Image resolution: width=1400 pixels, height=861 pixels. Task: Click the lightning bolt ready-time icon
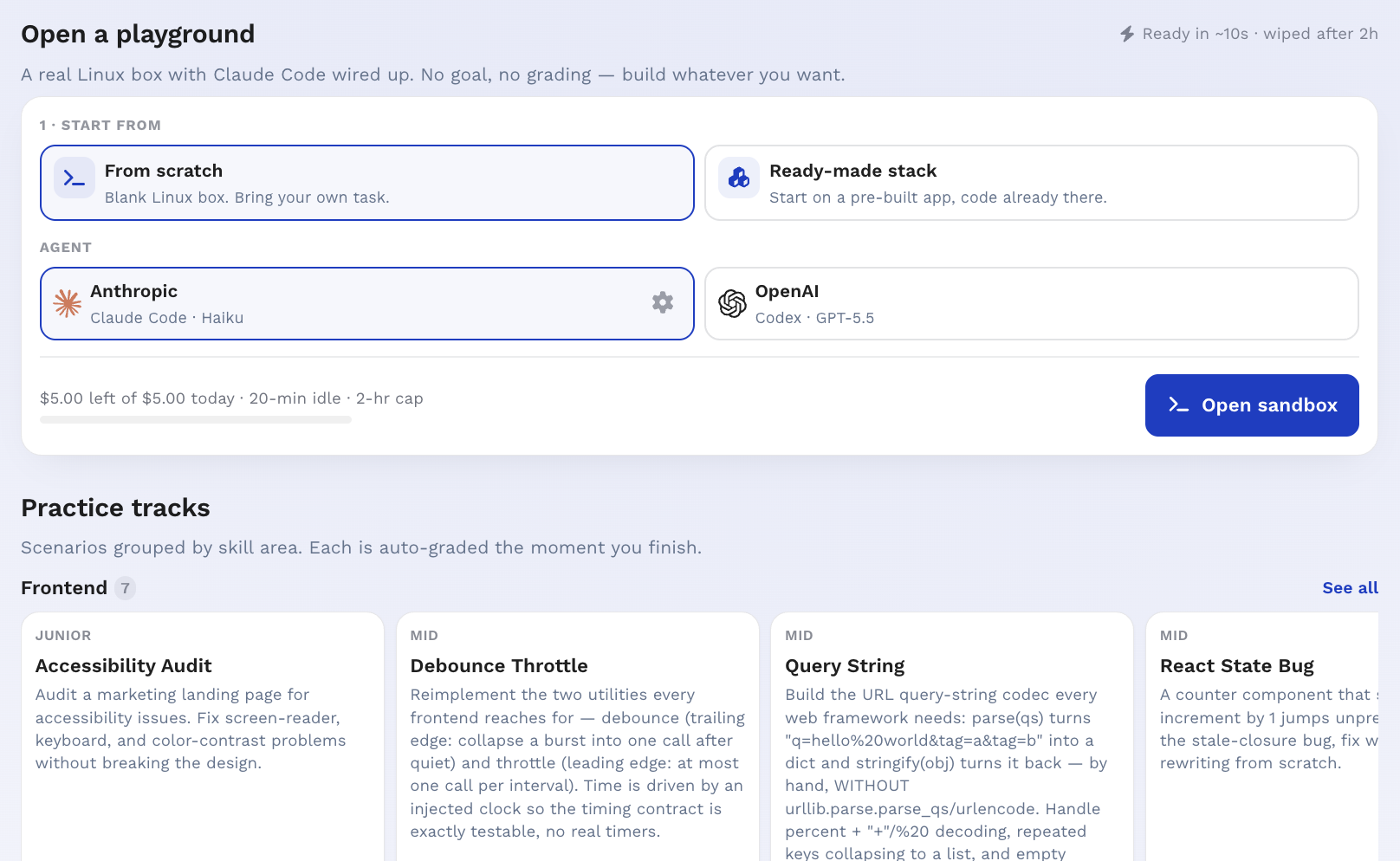click(x=1127, y=34)
